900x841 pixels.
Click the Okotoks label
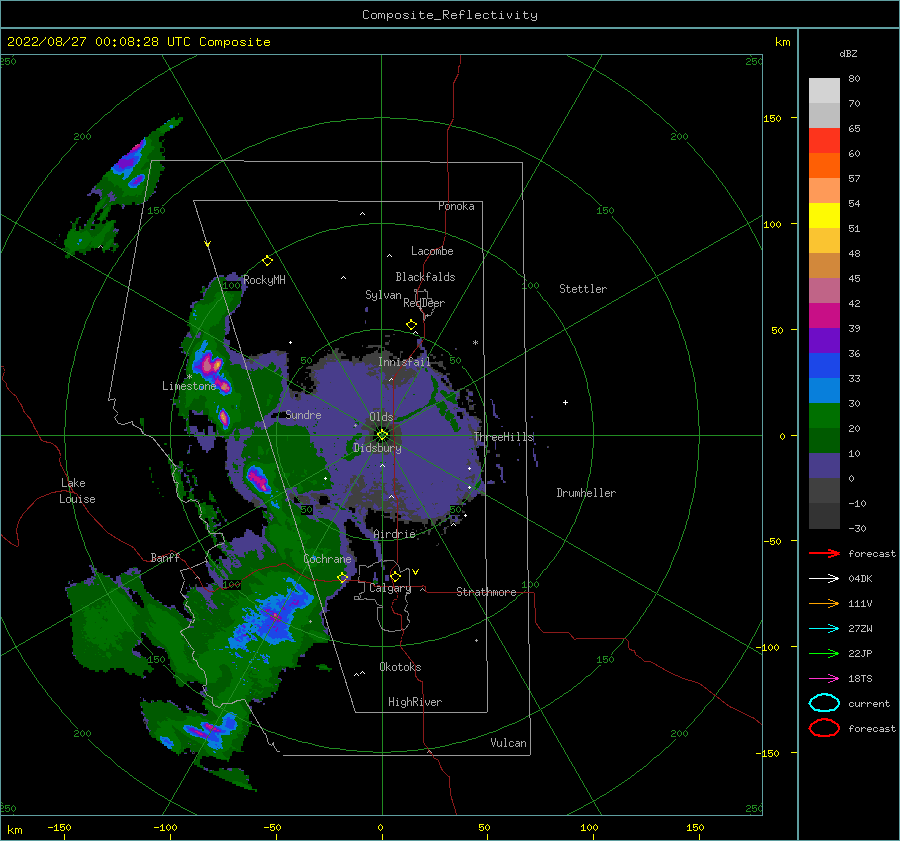tap(400, 667)
